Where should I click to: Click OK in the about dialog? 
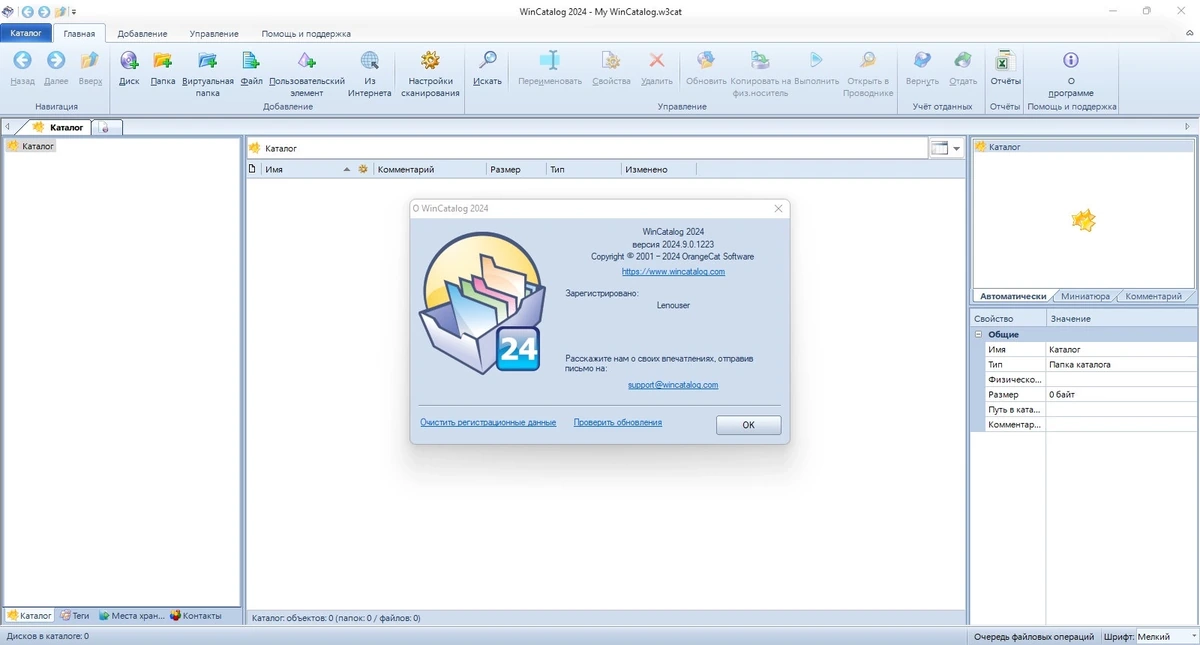[748, 425]
